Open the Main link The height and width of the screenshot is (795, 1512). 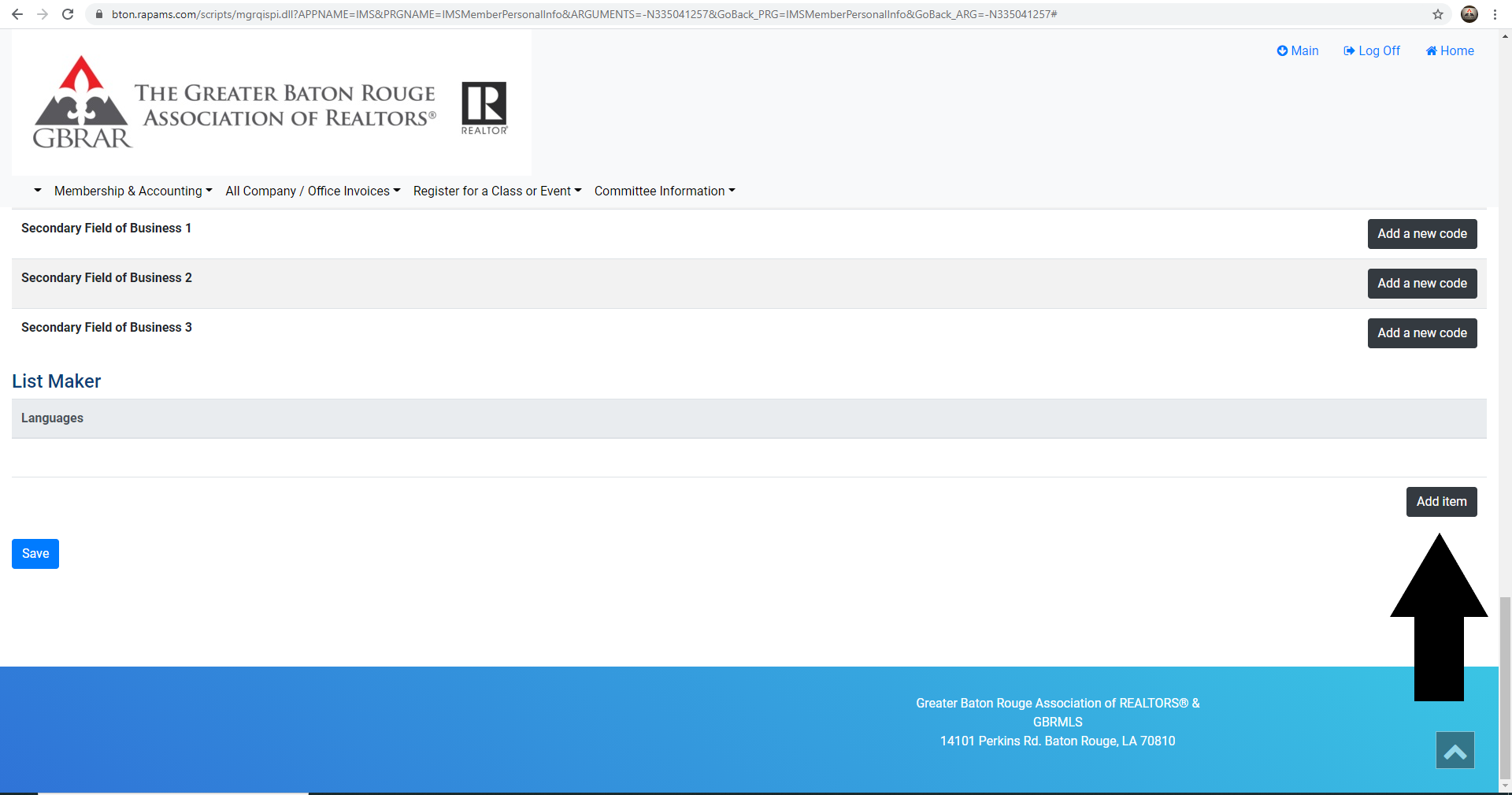1297,50
